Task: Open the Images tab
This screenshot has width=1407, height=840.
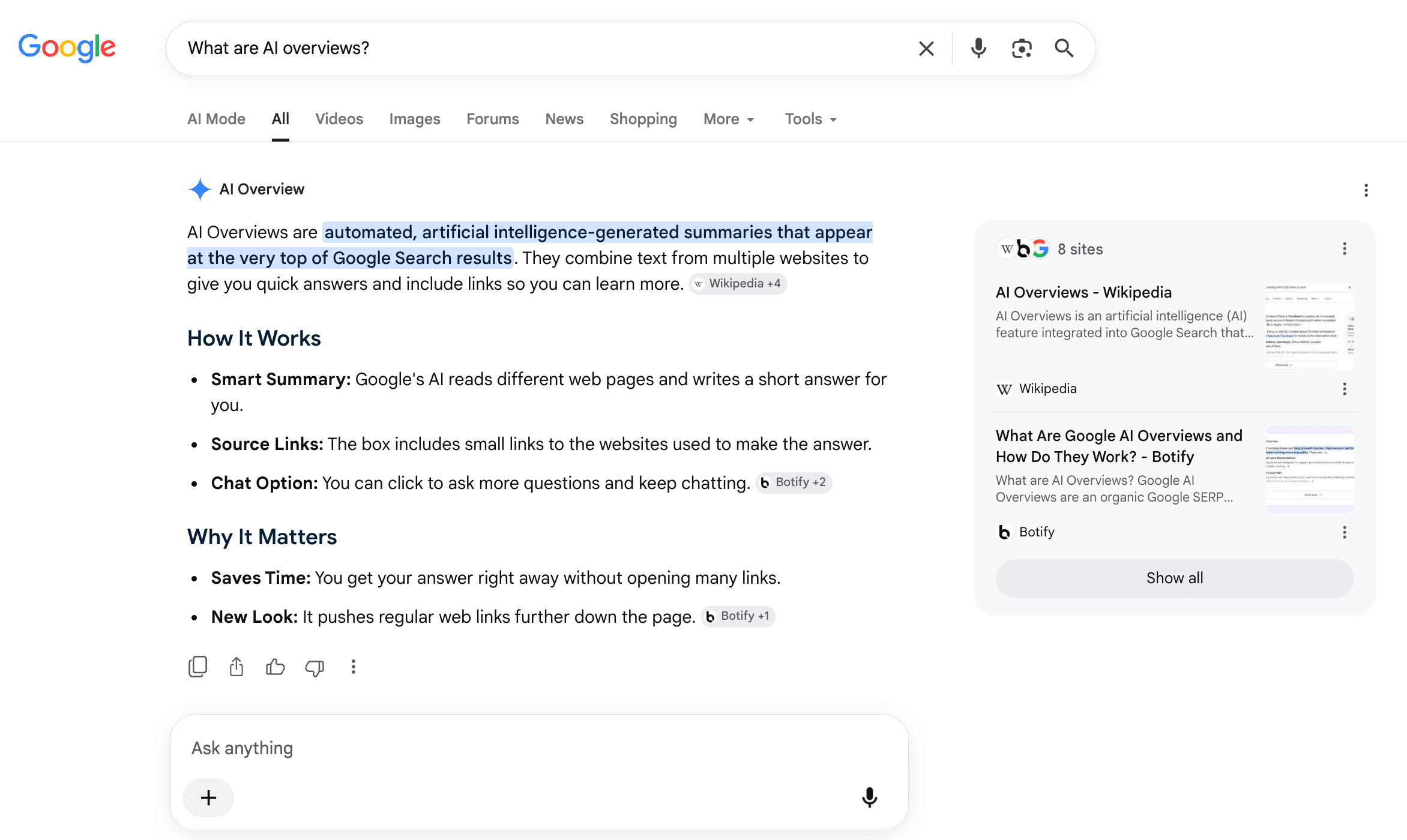Action: [415, 119]
